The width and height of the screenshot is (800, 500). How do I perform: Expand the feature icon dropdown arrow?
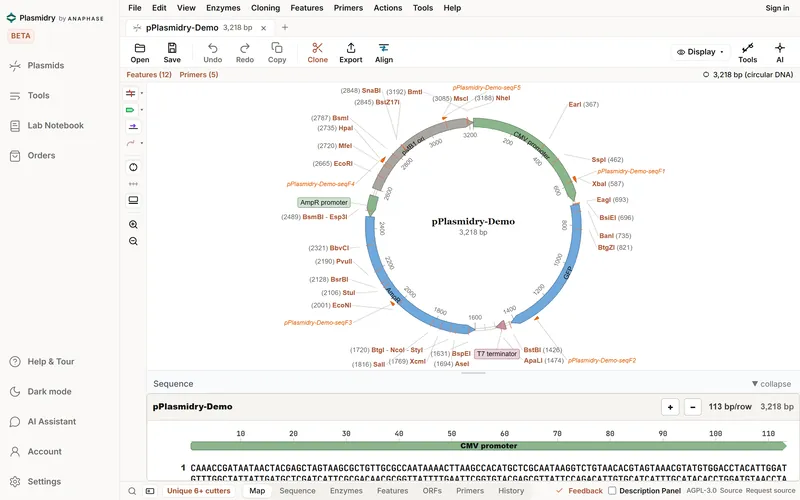(x=142, y=110)
